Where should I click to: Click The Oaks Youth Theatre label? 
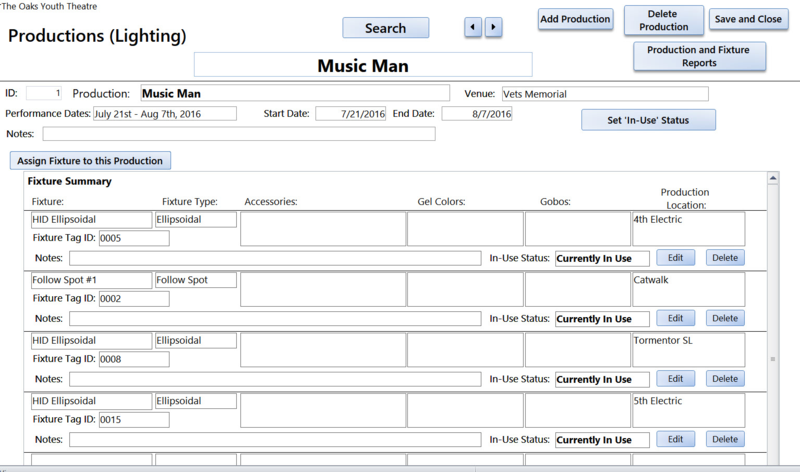click(x=49, y=6)
